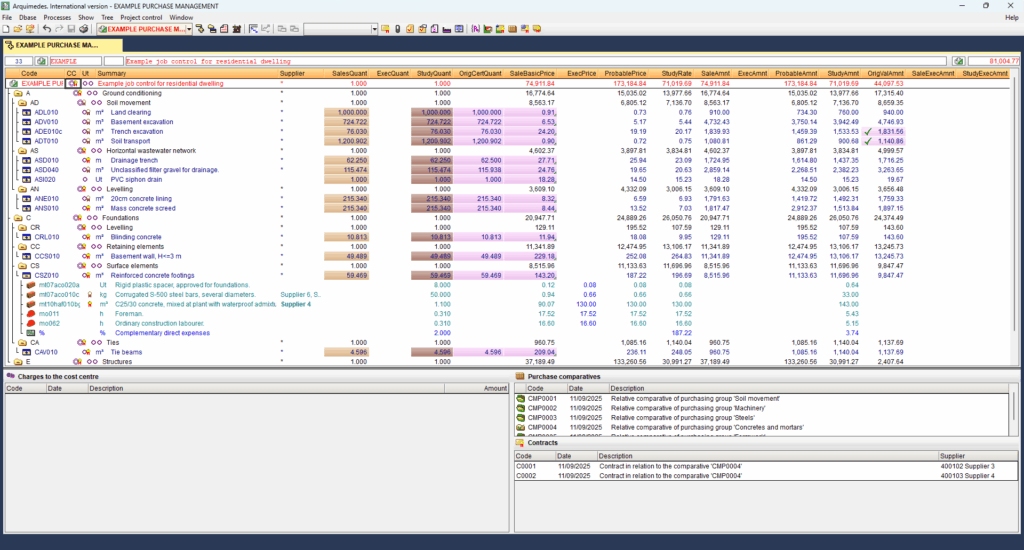
Task: Open the empty combo box dropdown arrow
Action: pos(375,29)
